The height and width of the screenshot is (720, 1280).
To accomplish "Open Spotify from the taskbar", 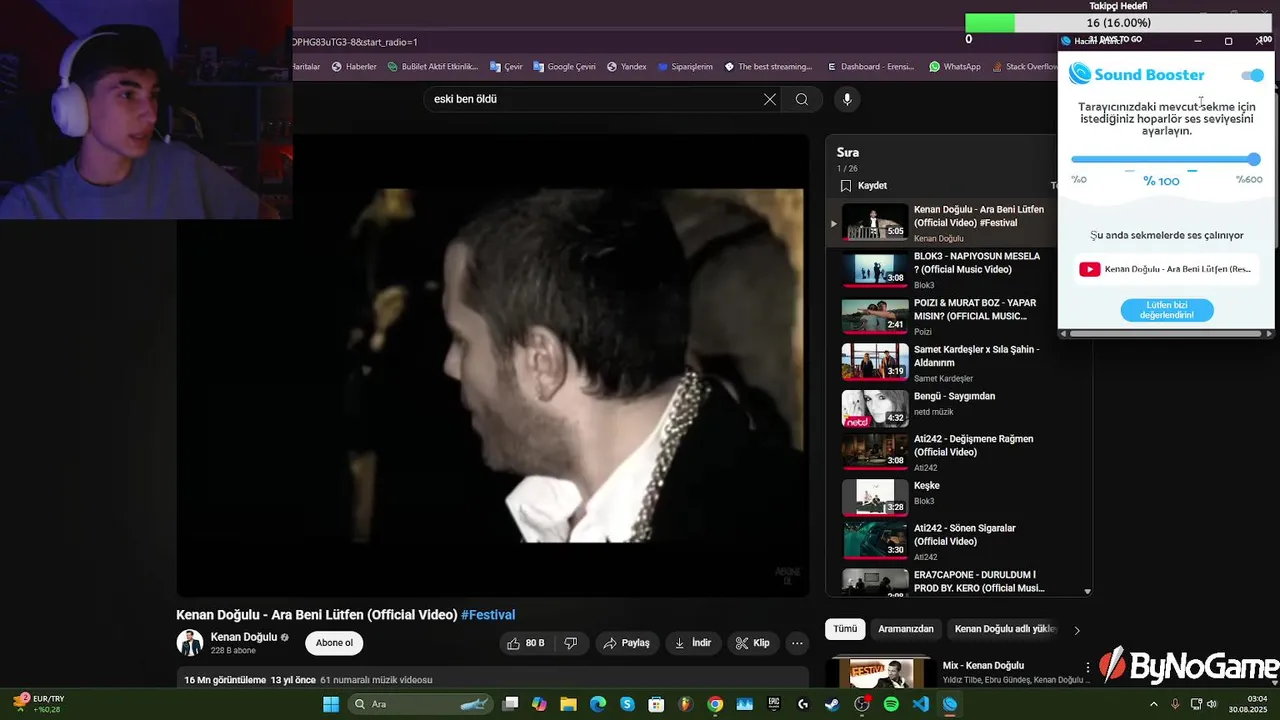I will [891, 704].
